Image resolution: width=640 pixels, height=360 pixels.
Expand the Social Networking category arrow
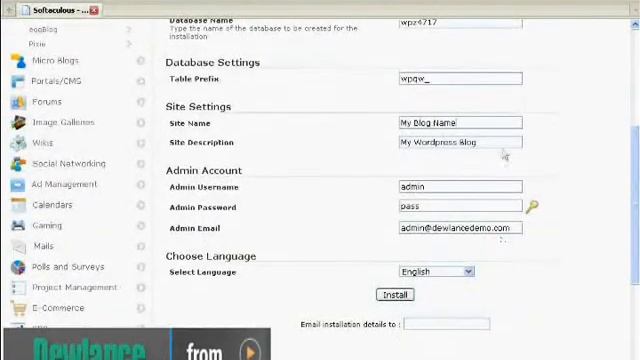pyautogui.click(x=141, y=164)
